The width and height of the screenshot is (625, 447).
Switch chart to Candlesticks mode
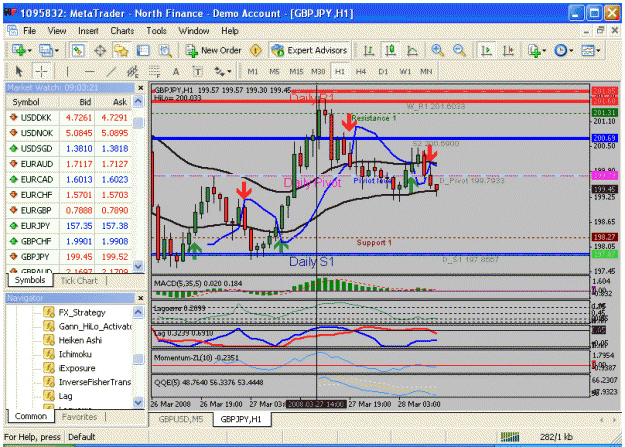tap(391, 51)
